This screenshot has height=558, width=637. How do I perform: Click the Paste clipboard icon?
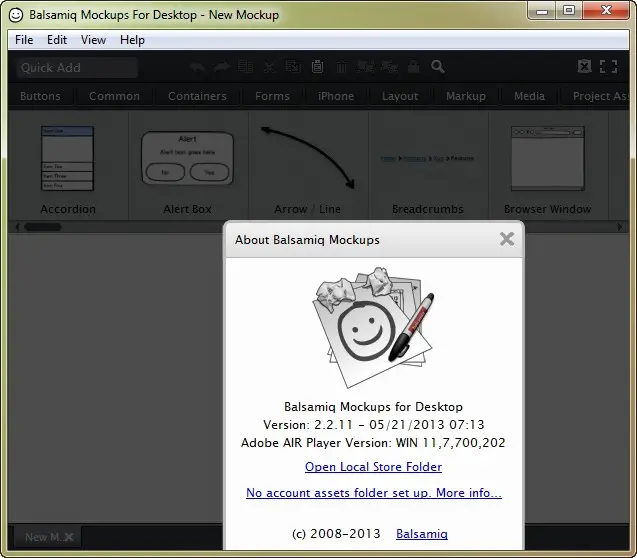pyautogui.click(x=317, y=67)
